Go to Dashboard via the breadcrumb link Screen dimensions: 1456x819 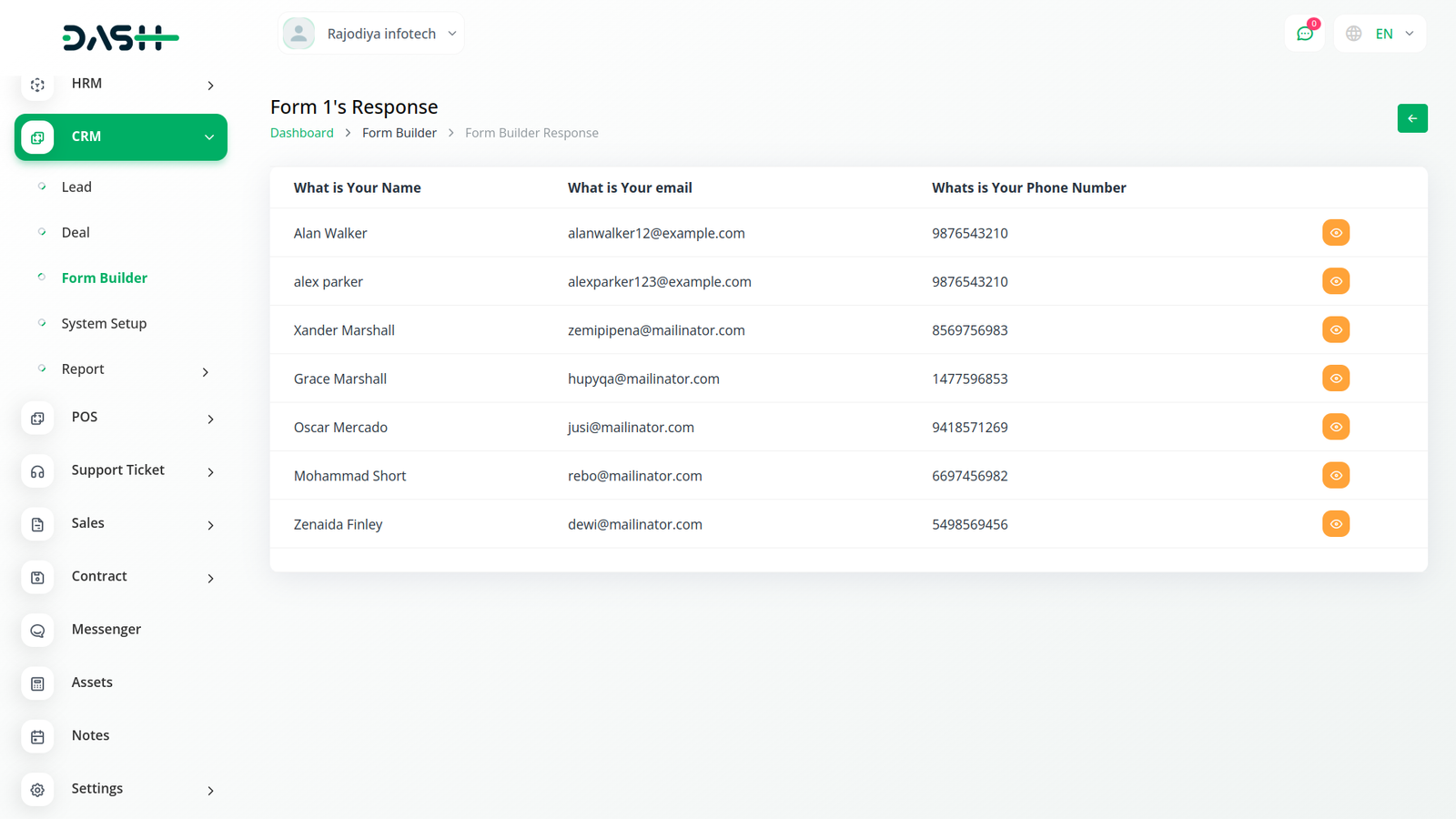[301, 133]
